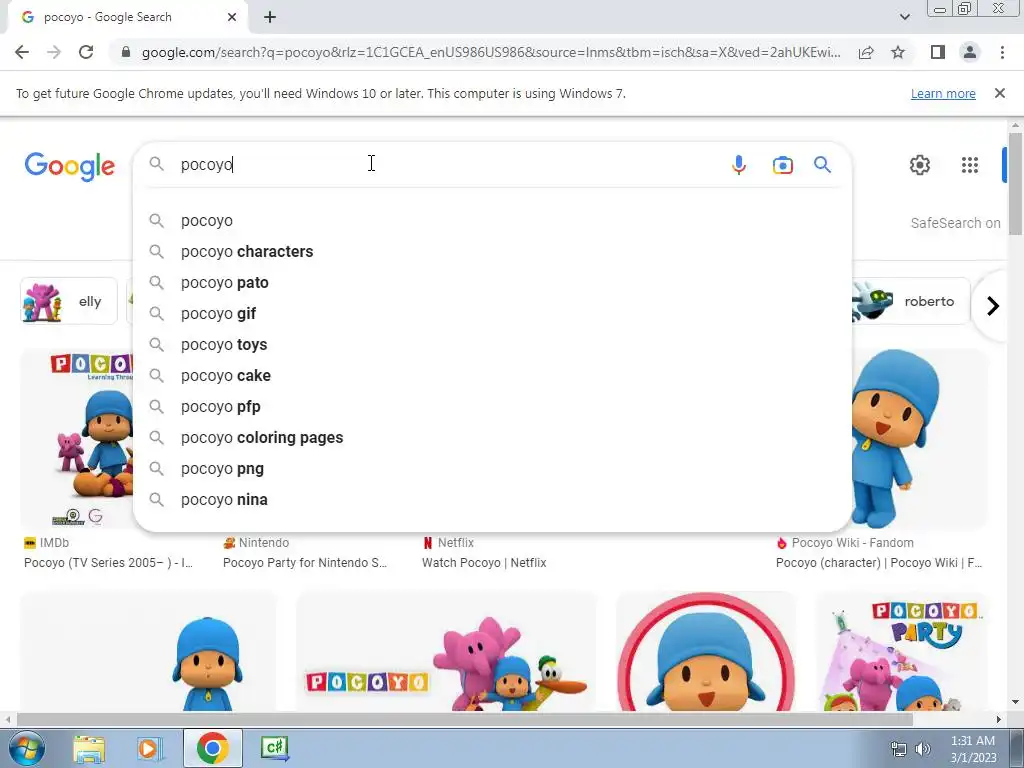Click the browser back arrow
Viewport: 1024px width, 768px height.
(x=22, y=52)
